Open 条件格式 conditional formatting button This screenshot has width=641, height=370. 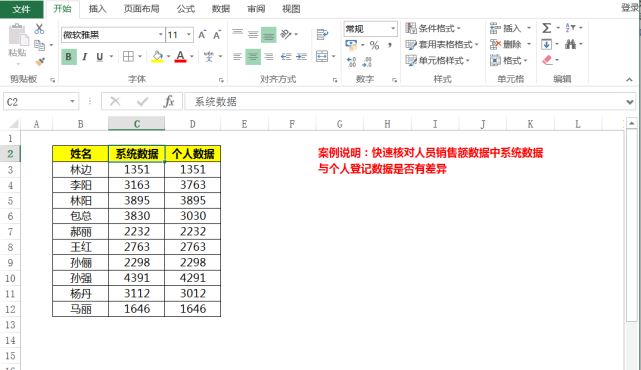tap(433, 28)
